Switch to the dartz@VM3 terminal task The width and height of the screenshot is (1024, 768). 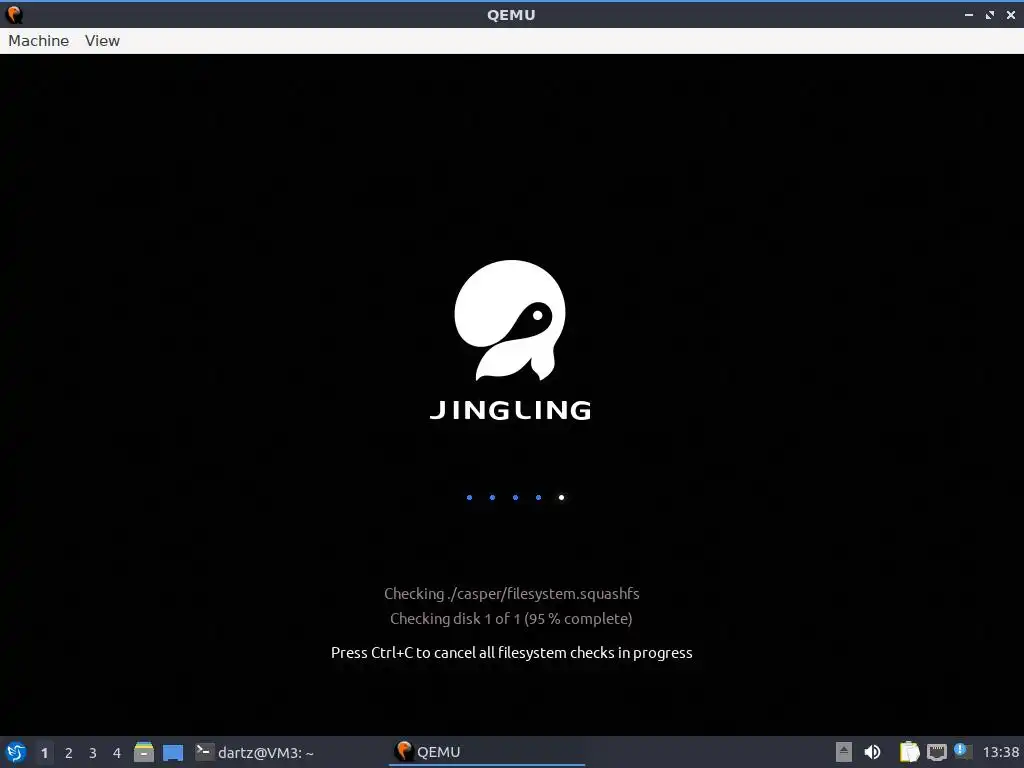click(x=255, y=752)
